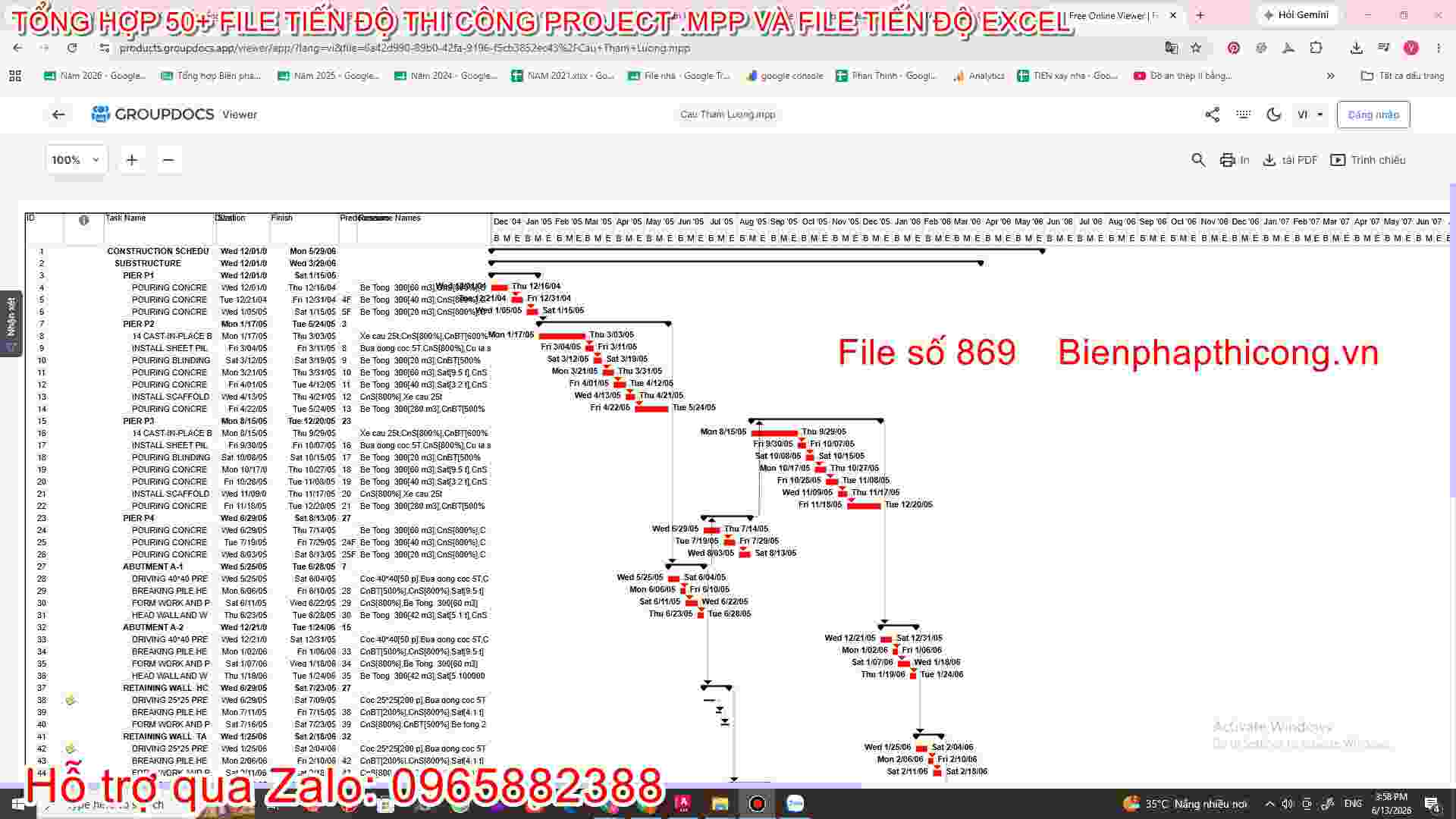
Task: Click the screen recorder taskbar icon
Action: [758, 804]
